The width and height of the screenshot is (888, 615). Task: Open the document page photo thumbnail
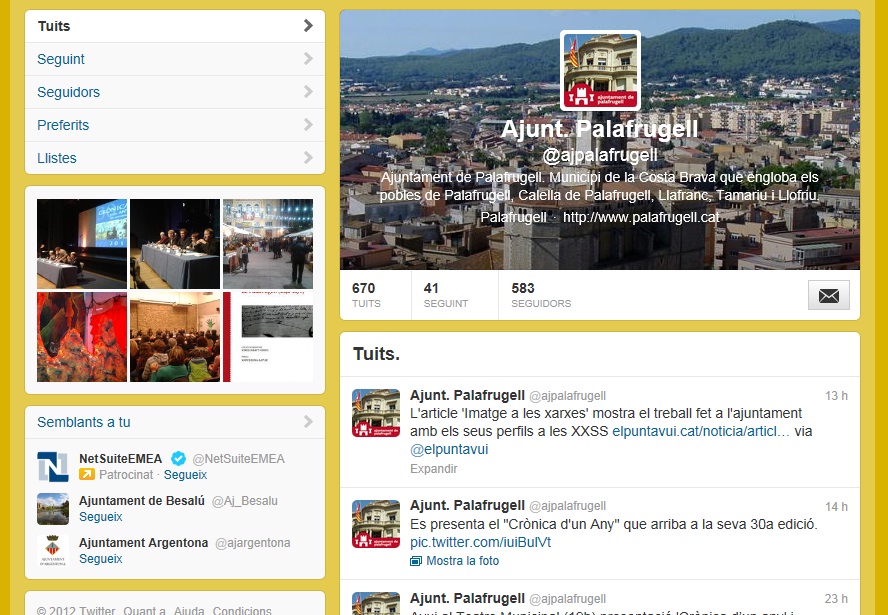click(x=268, y=336)
